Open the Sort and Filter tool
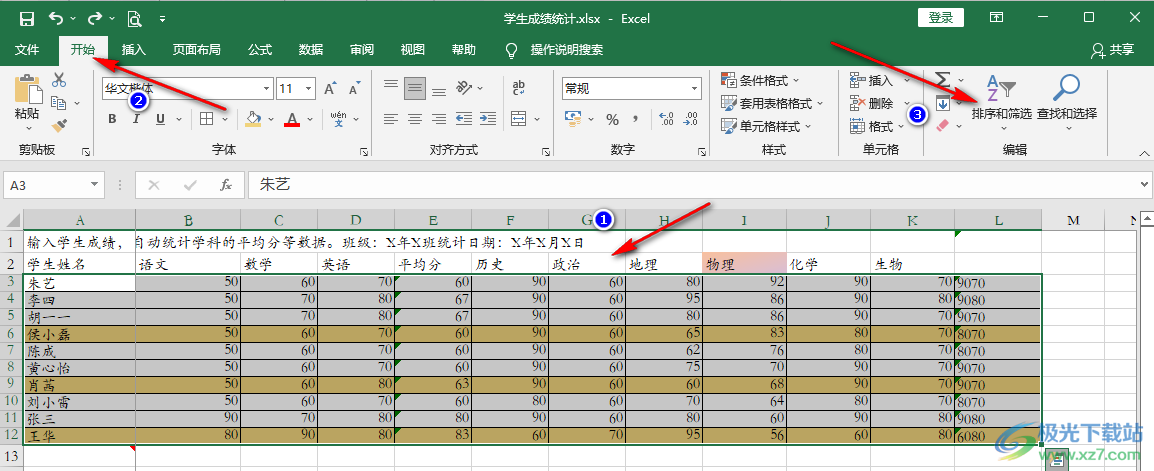 1001,98
